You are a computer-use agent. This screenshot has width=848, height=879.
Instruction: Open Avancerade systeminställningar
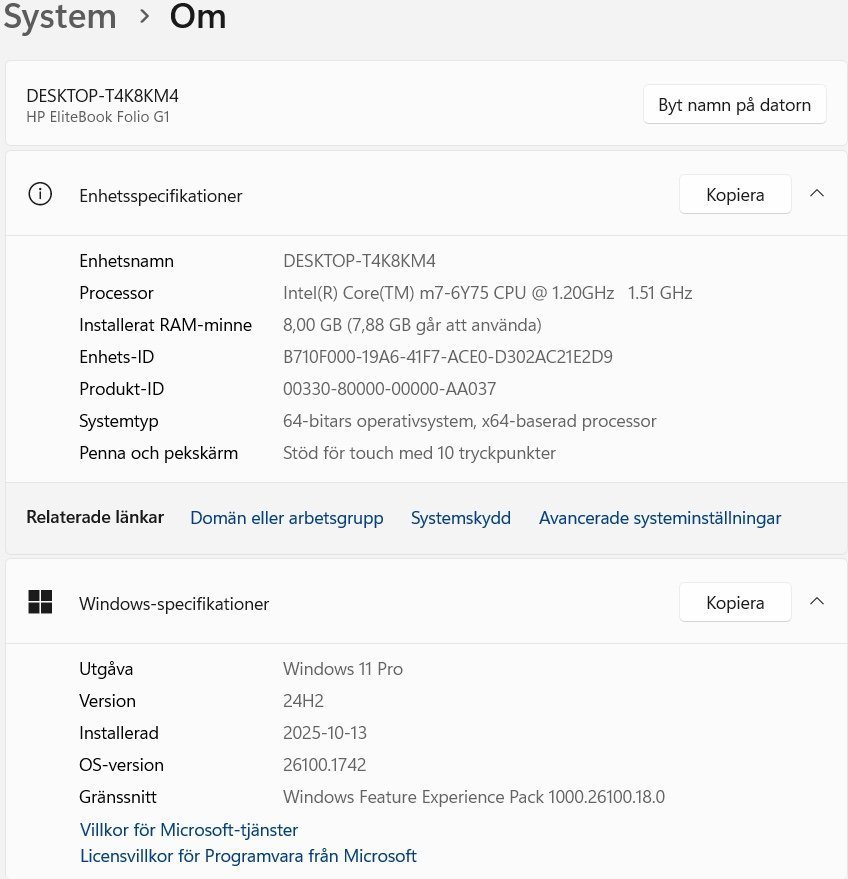point(660,518)
